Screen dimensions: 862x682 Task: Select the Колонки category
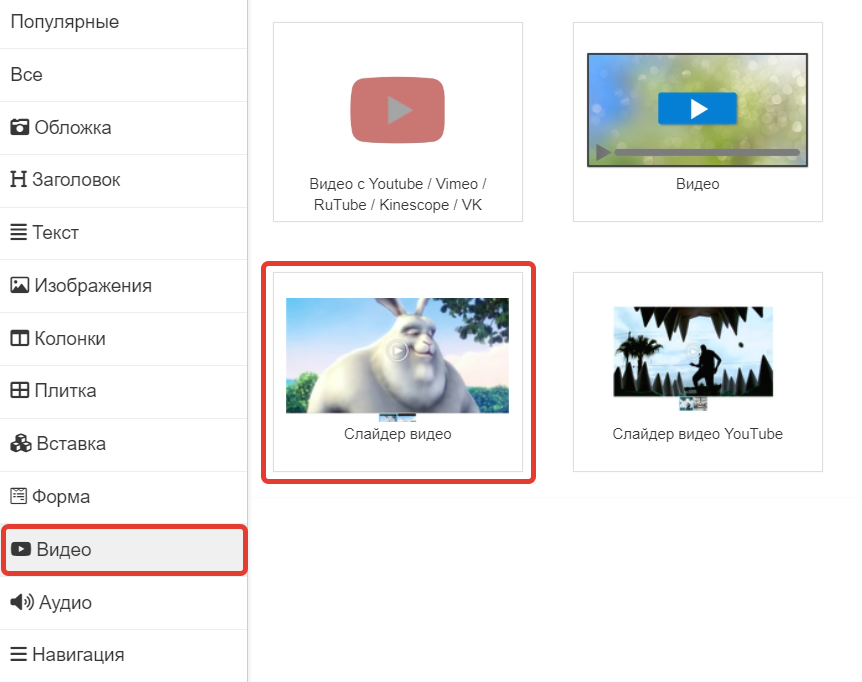(123, 339)
